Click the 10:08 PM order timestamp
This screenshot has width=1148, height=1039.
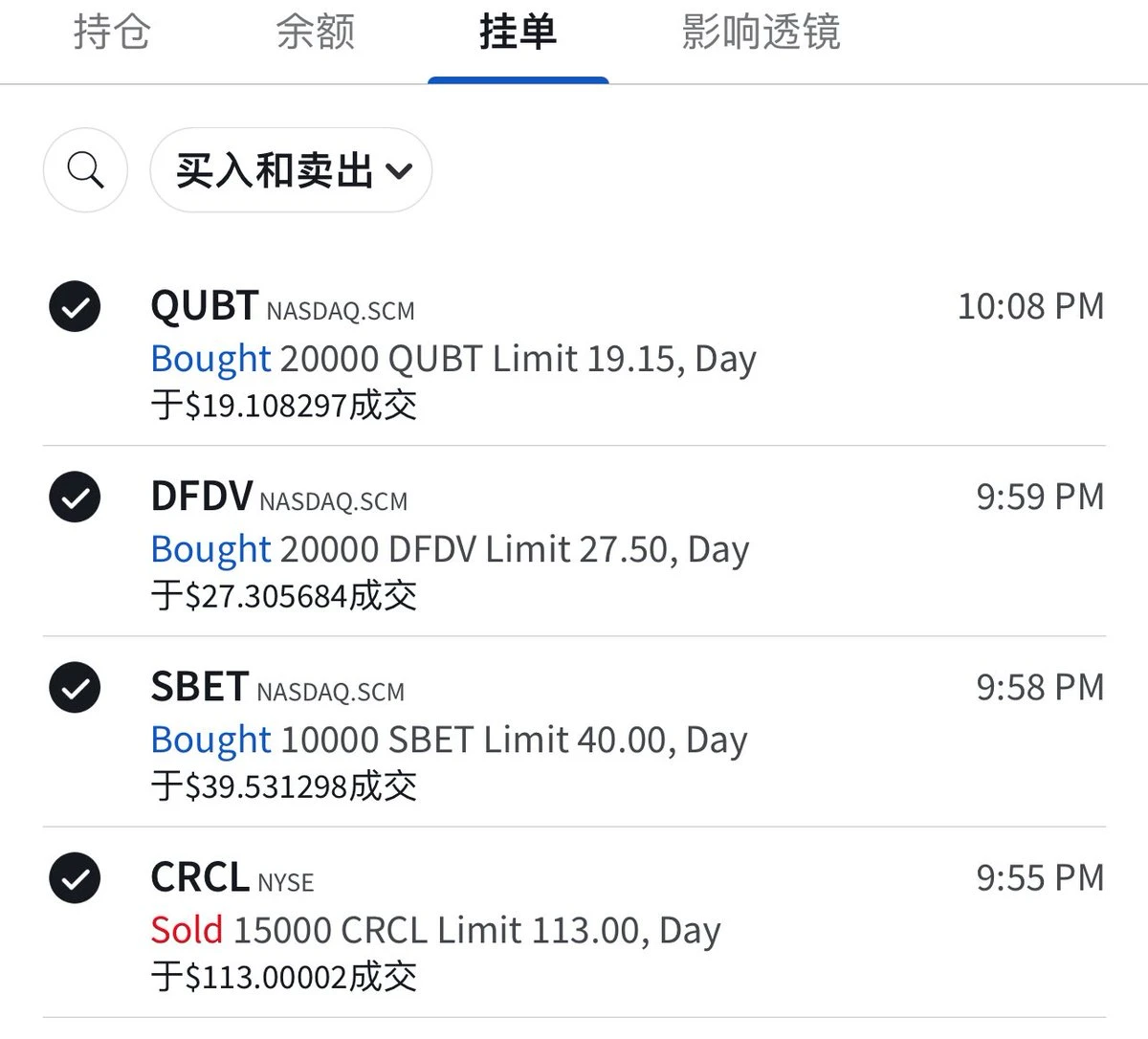1030,306
